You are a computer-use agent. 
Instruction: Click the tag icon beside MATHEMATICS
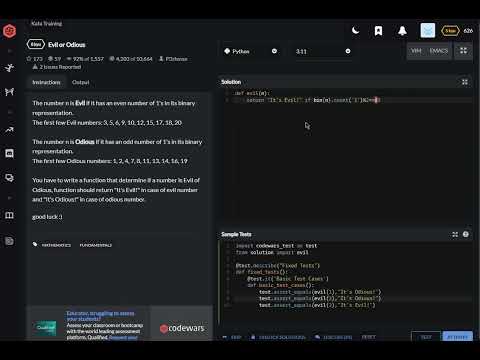[35, 245]
